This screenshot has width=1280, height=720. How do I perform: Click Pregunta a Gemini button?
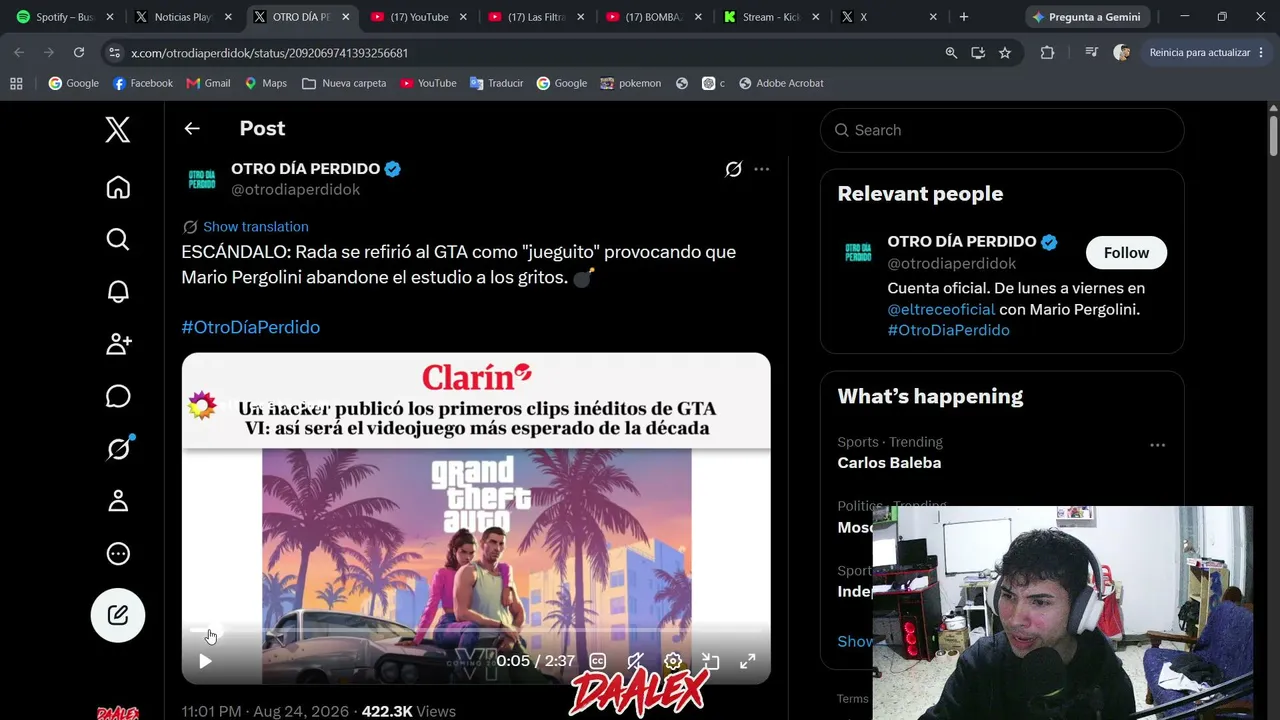pos(1086,17)
